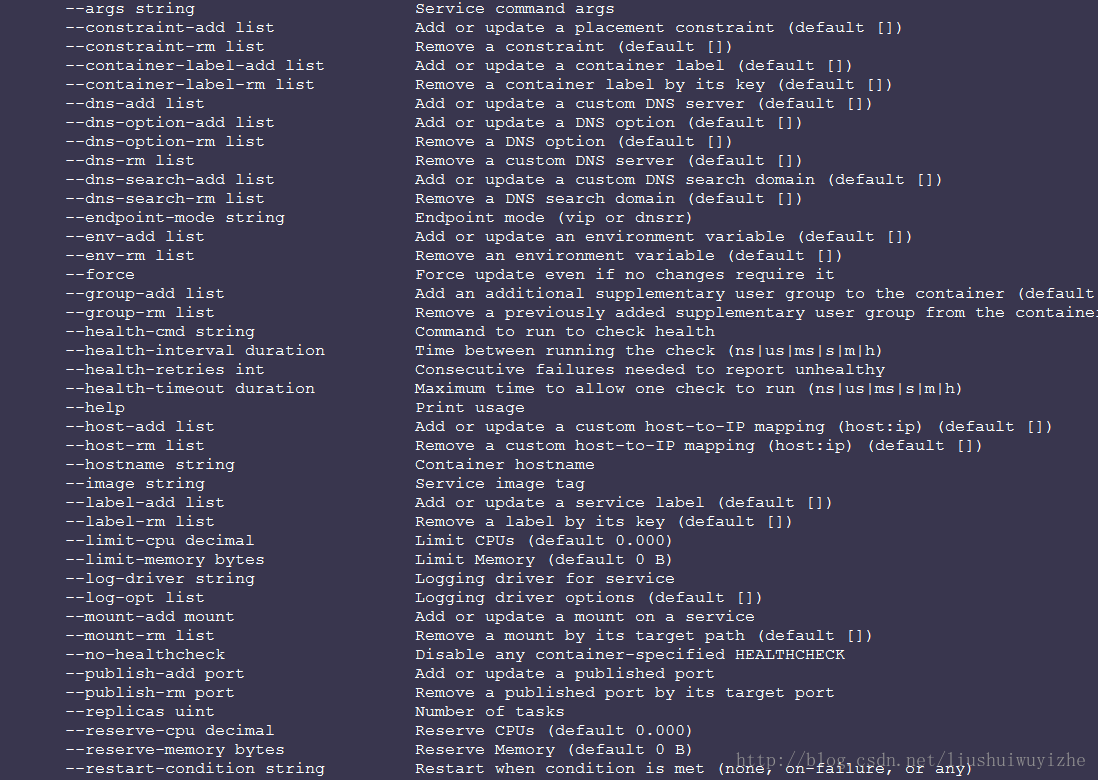Click the --image string option
Viewport: 1098px width, 780px height.
coord(134,484)
